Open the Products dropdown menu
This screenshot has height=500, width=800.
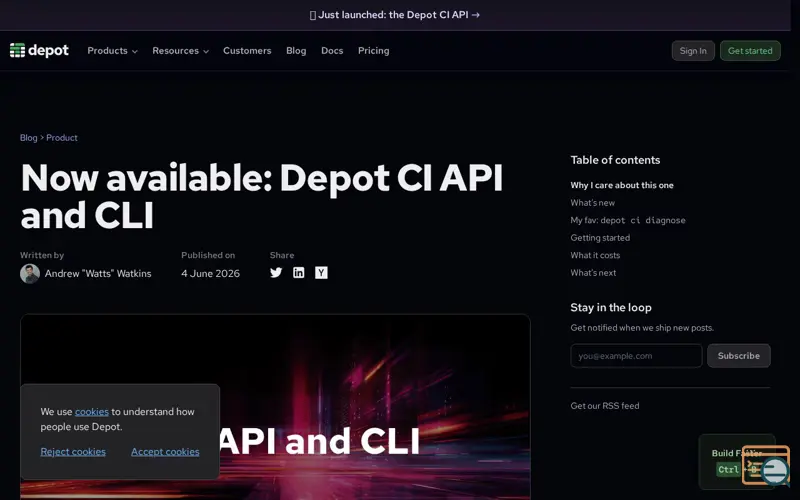click(x=112, y=51)
